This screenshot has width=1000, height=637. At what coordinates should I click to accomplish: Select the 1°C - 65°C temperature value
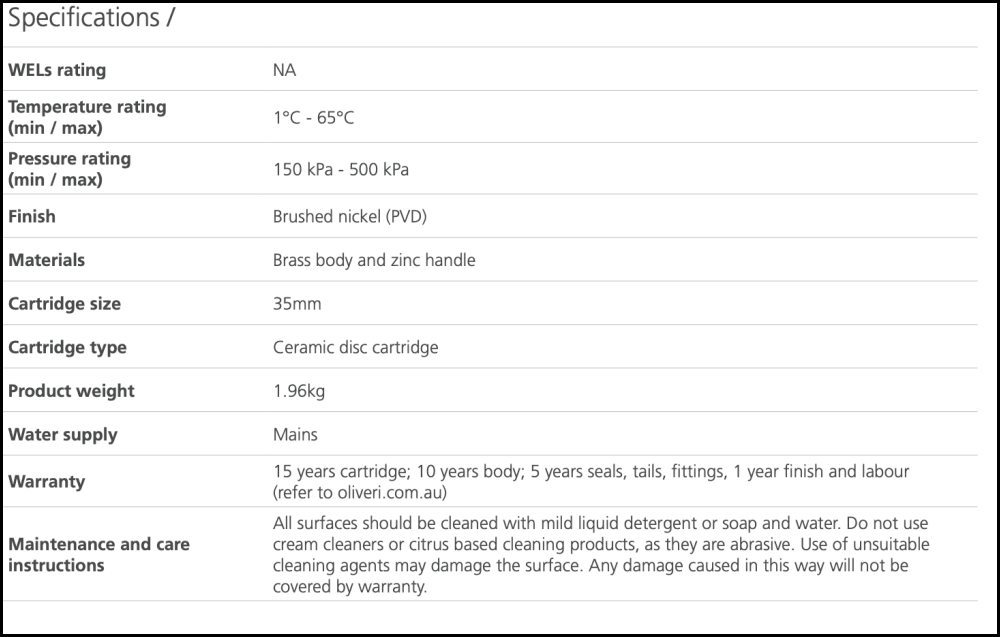[313, 118]
